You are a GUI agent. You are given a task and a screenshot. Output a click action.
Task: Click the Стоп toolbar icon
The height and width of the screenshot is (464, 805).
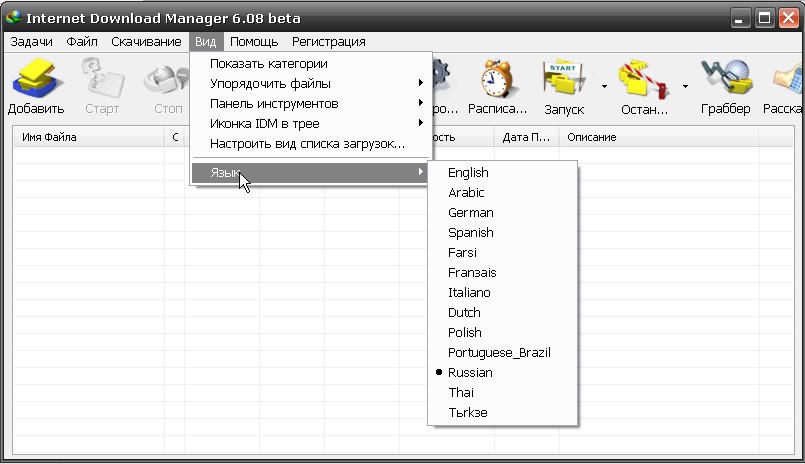tap(167, 80)
